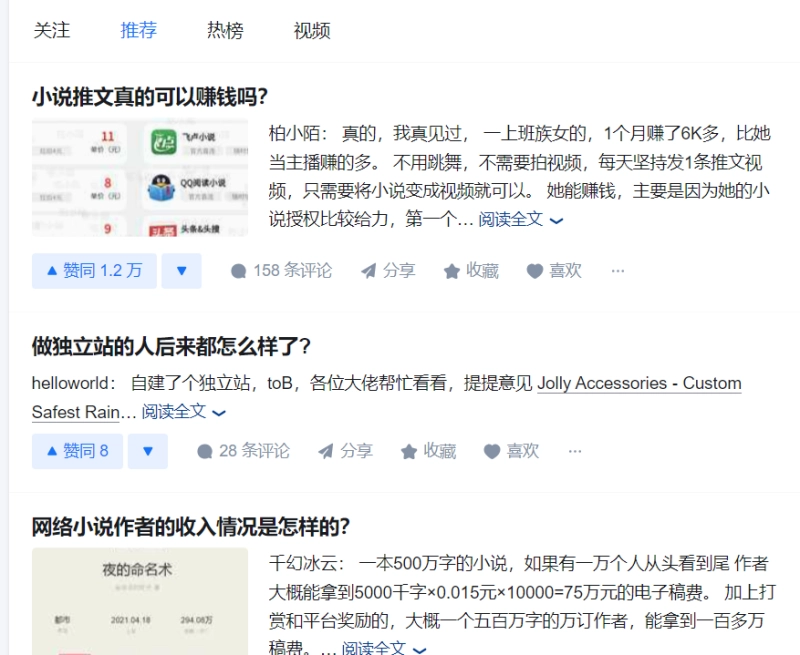800x655 pixels.
Task: Switch to the 视频 tab
Action: coord(312,31)
